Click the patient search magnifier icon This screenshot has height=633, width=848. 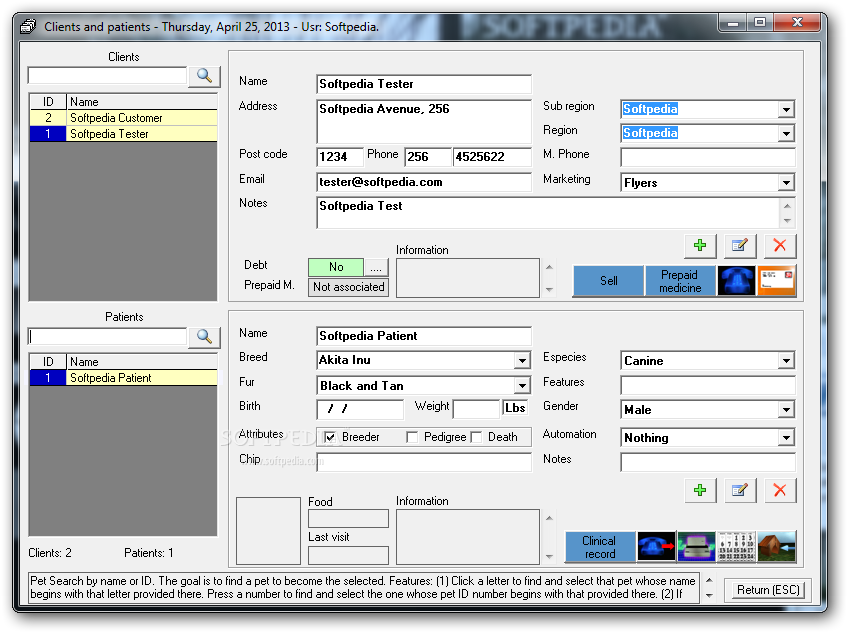pyautogui.click(x=204, y=337)
